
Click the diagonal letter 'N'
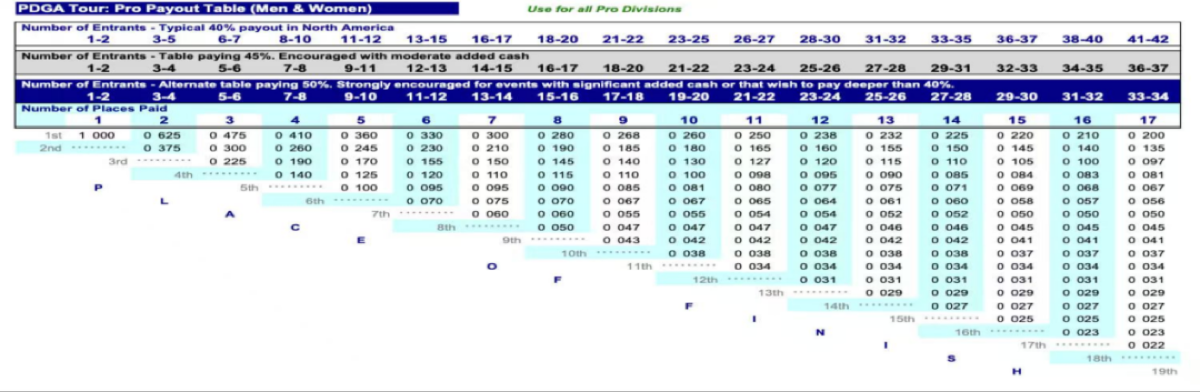coord(819,331)
